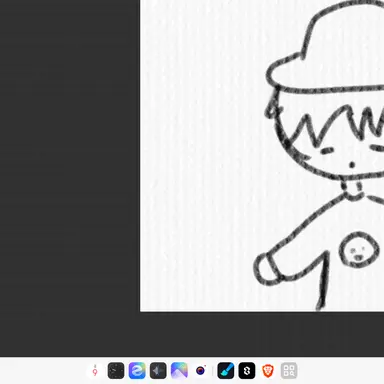Open the gray app grid search icon
The image size is (384, 384).
pos(289,371)
